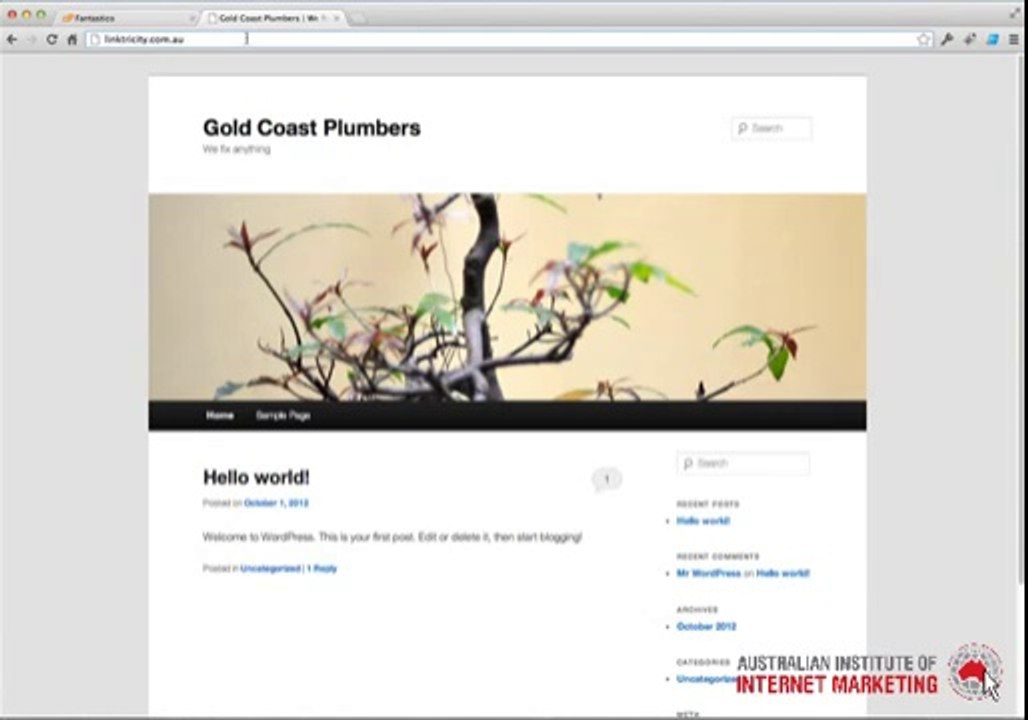Click the bonsai header image
The image size is (1028, 720).
click(x=507, y=296)
